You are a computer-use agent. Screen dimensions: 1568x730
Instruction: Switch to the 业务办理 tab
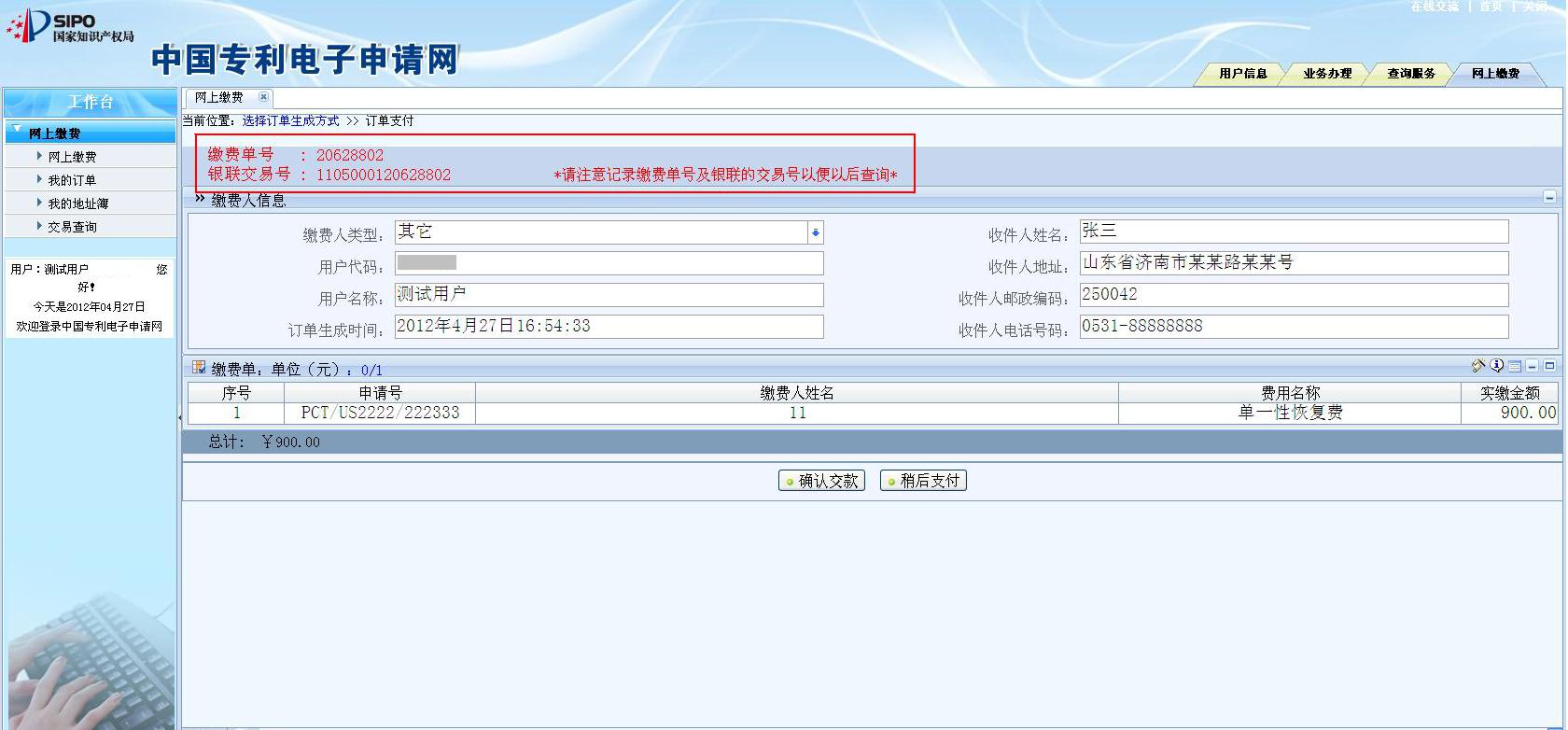coord(1326,74)
